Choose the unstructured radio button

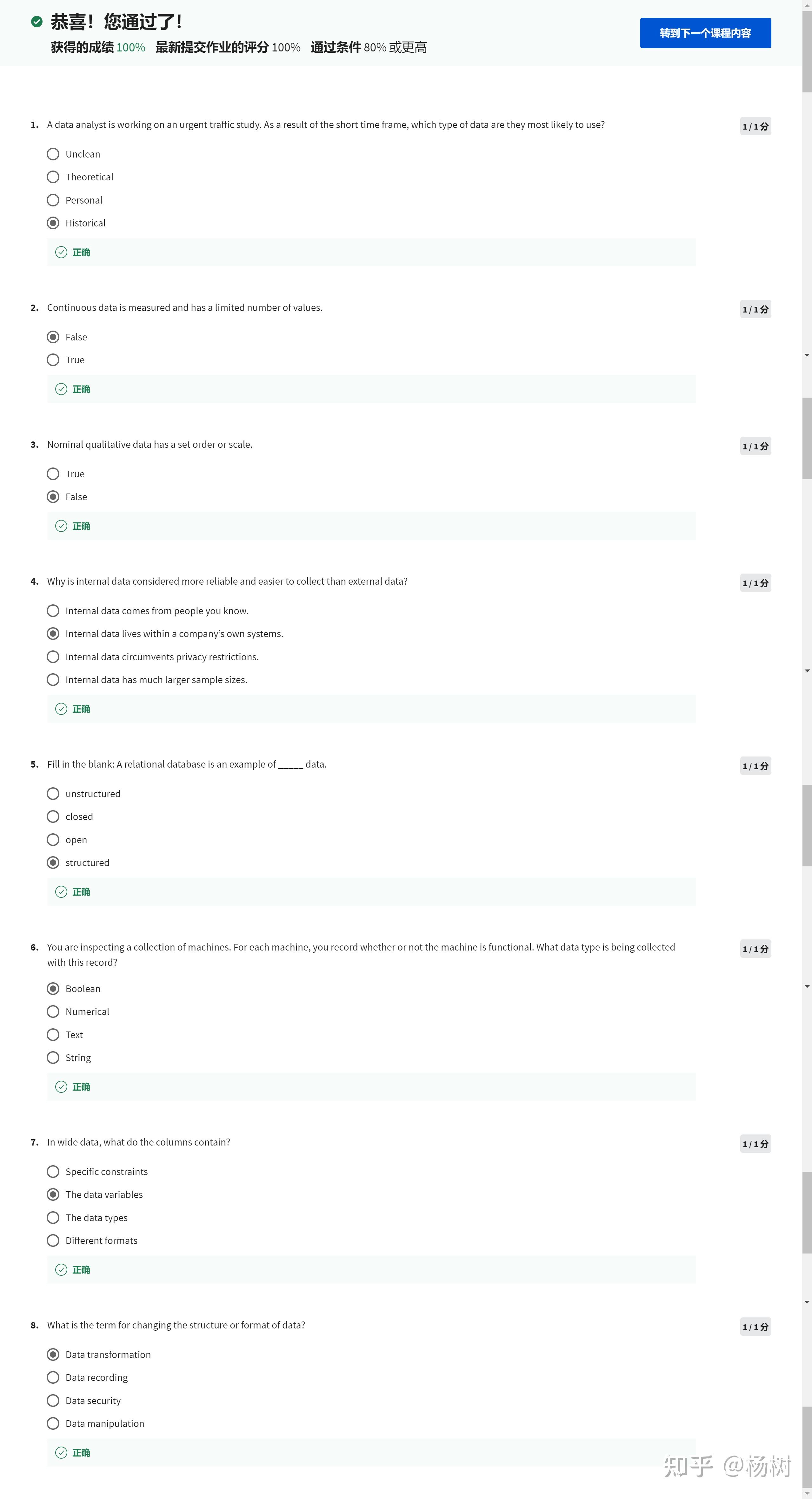pos(53,794)
